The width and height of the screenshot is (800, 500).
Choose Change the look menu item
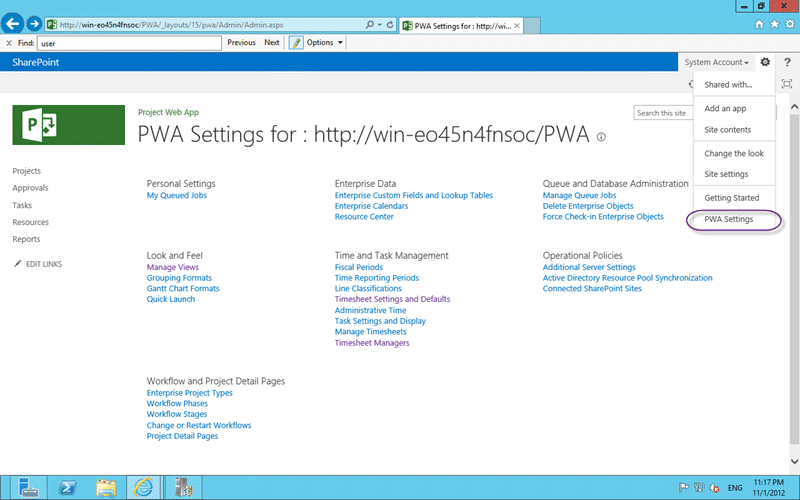734,153
